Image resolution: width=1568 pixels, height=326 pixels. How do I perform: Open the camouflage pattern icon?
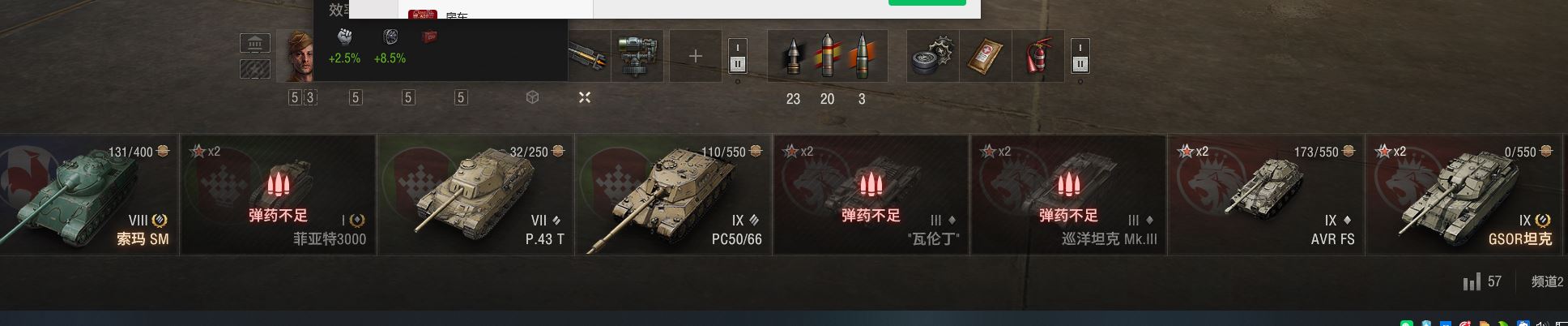click(x=255, y=68)
